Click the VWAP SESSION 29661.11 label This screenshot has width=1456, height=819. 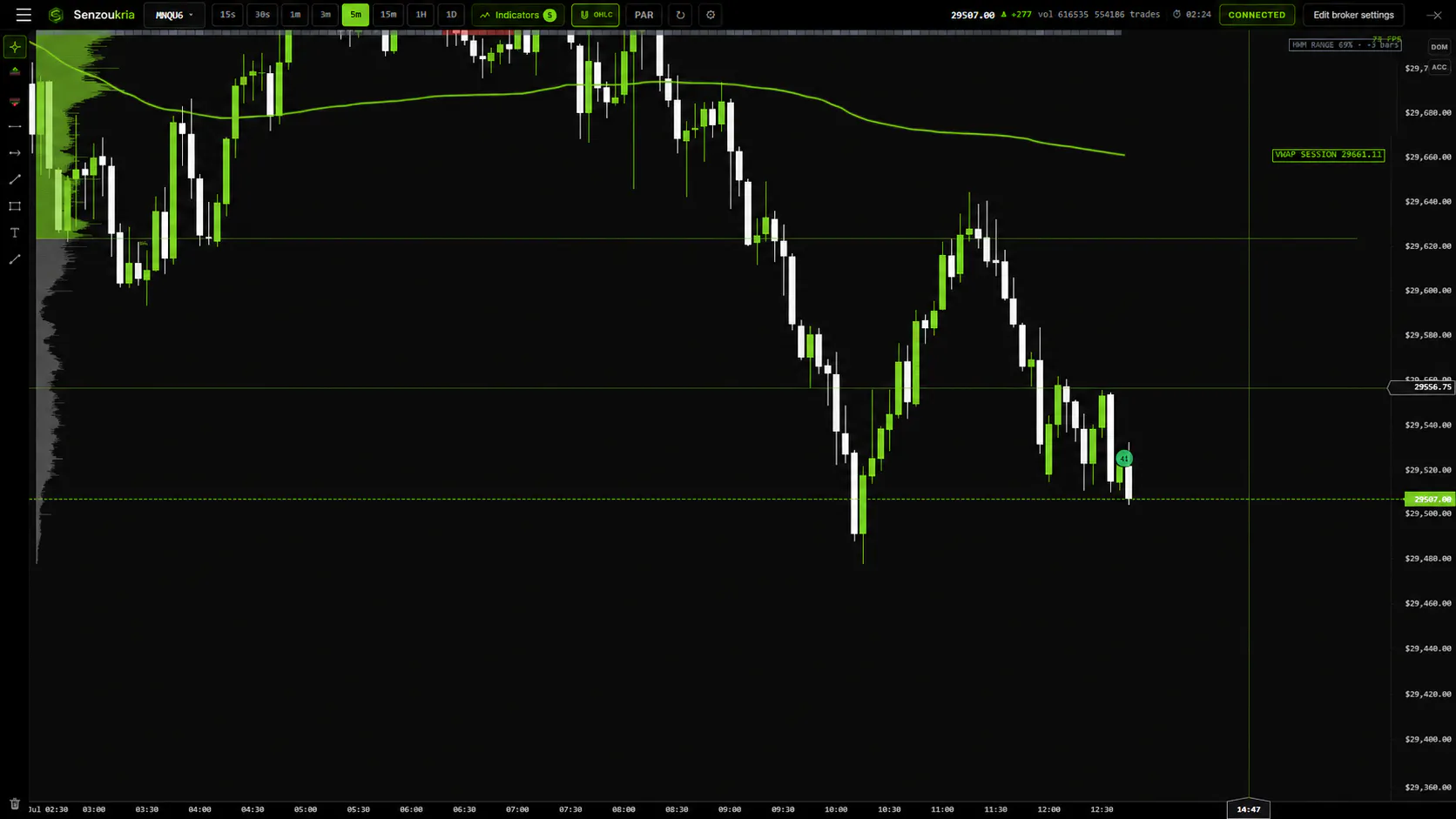click(1328, 155)
